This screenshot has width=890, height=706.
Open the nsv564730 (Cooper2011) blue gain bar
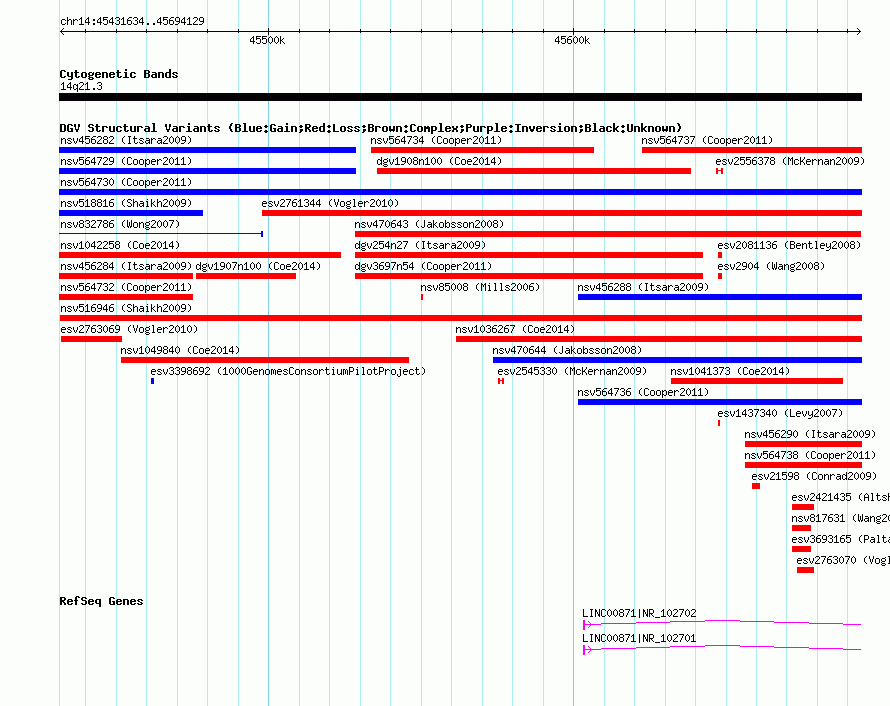[460, 192]
